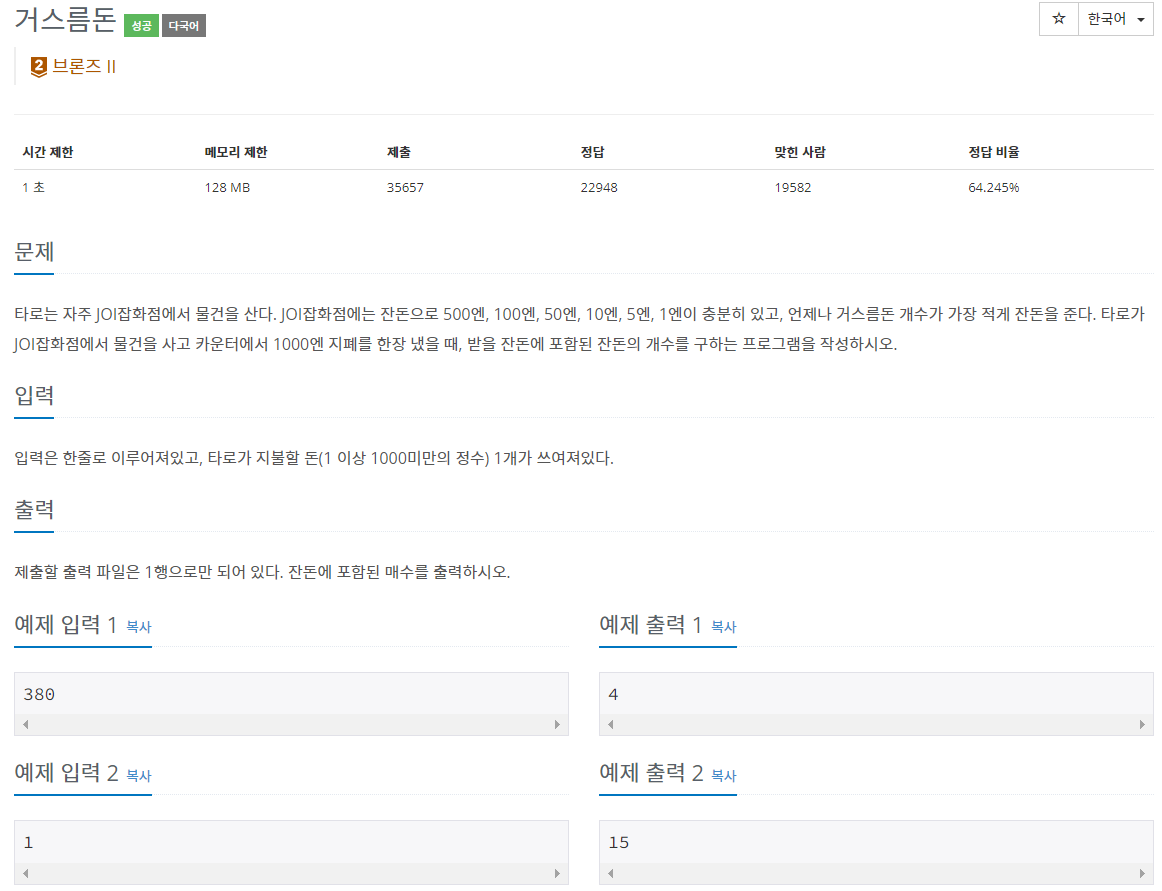Click the bronze tier 2 badge icon
This screenshot has width=1162, height=891.
pyautogui.click(x=39, y=67)
